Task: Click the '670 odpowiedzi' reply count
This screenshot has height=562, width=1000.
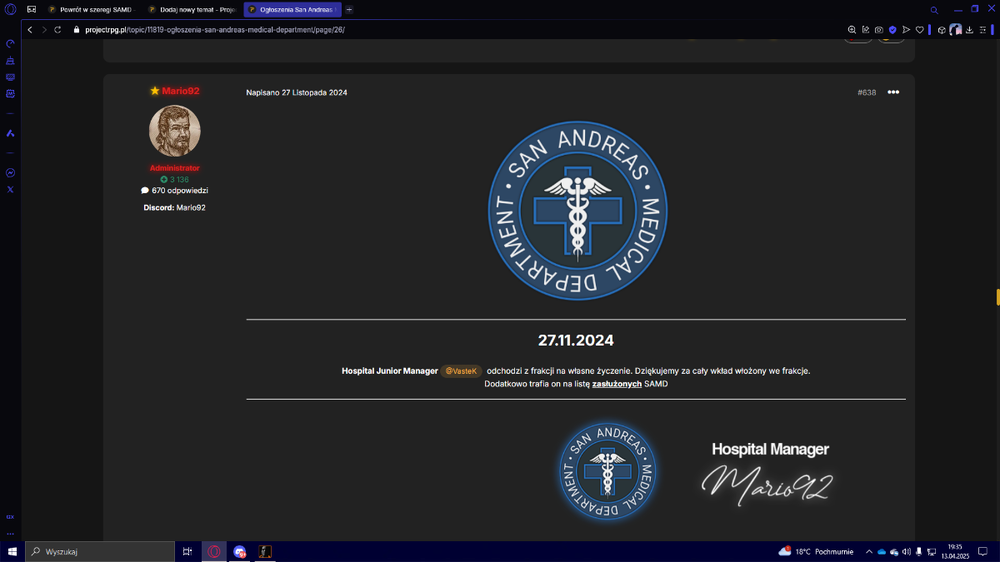Action: (175, 190)
